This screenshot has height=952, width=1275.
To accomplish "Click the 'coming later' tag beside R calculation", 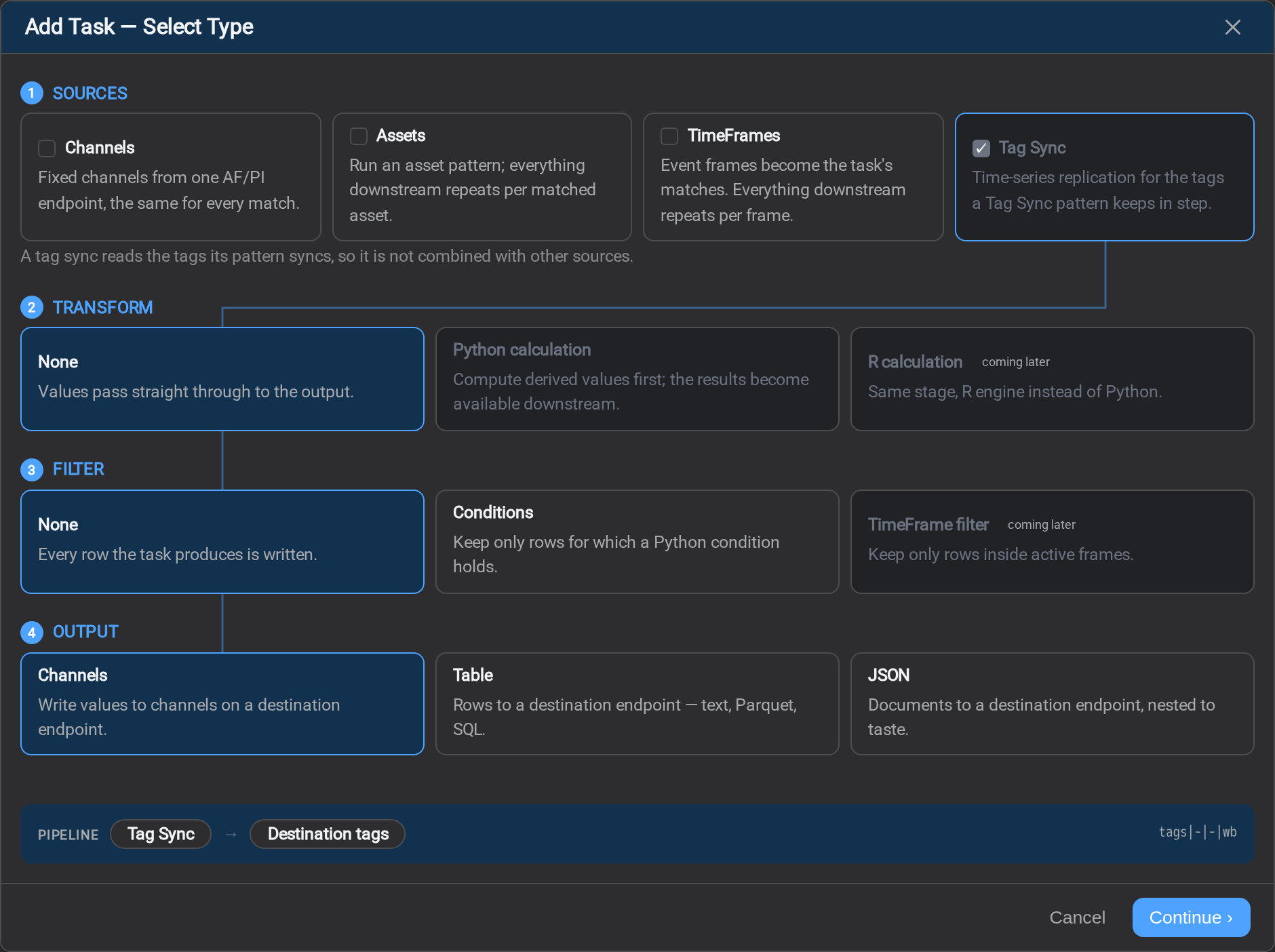I will 1016,362.
